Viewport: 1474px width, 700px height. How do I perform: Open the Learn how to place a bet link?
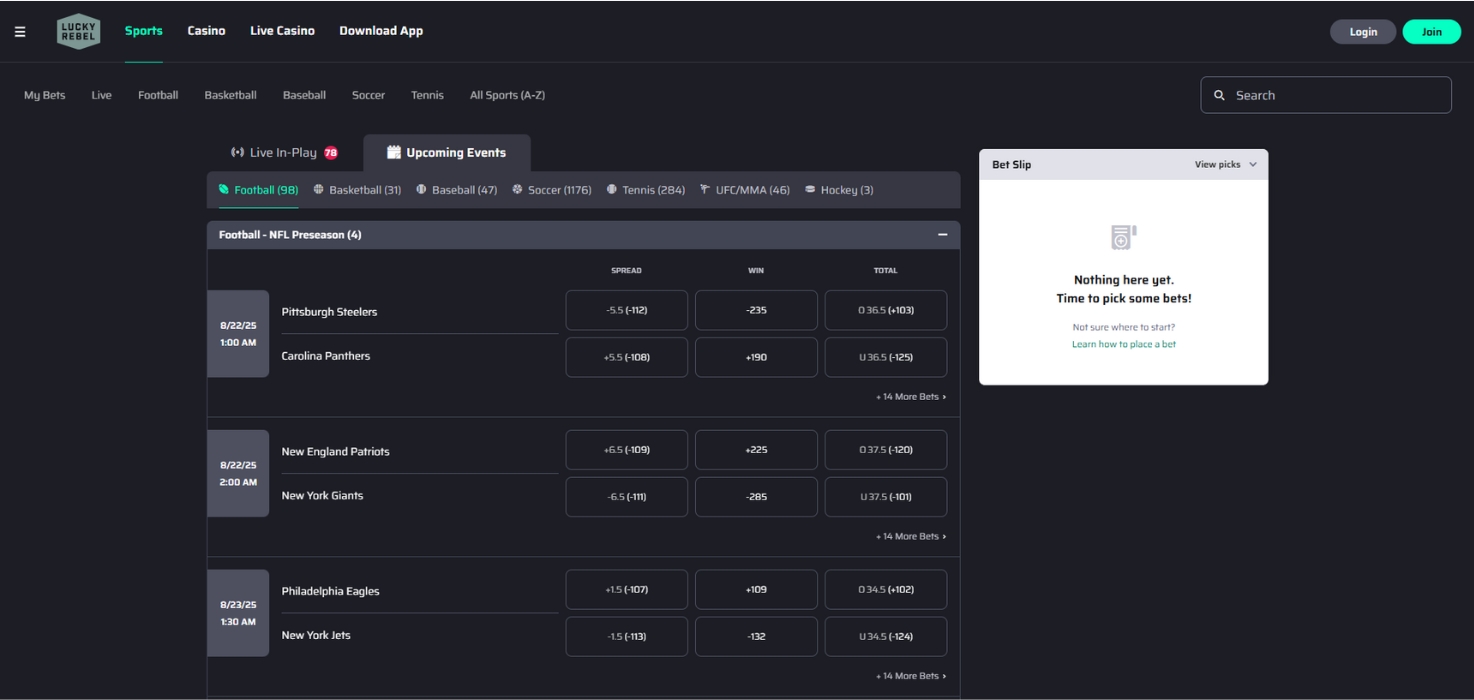click(1122, 343)
